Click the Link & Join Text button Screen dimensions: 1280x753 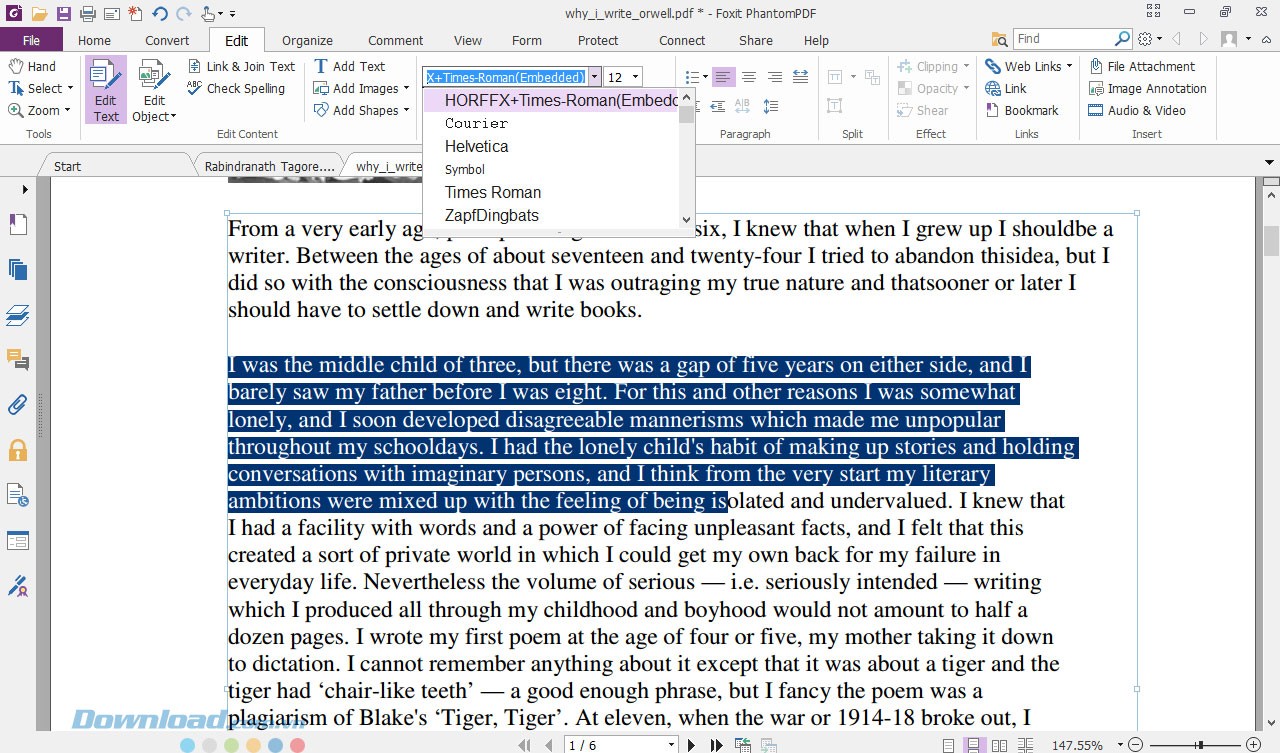[241, 66]
